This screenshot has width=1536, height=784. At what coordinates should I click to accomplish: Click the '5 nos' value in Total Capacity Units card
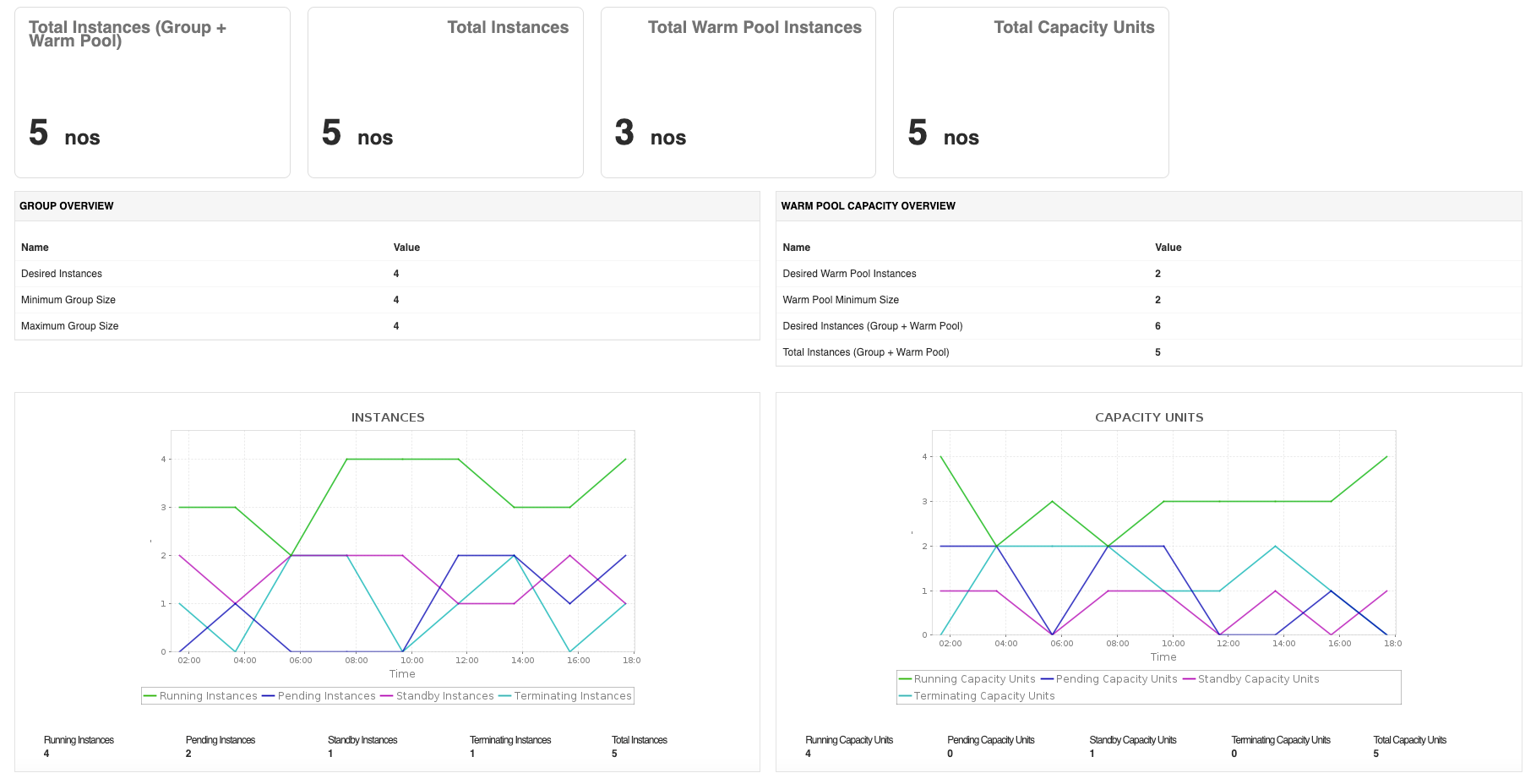pyautogui.click(x=944, y=133)
